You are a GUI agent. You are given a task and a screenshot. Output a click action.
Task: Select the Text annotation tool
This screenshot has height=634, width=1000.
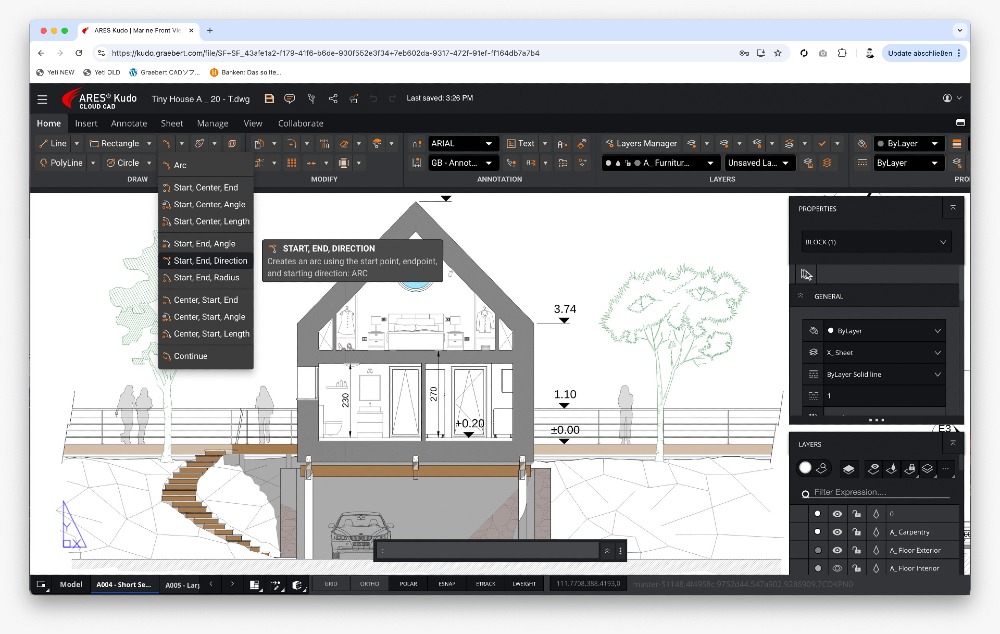(520, 144)
